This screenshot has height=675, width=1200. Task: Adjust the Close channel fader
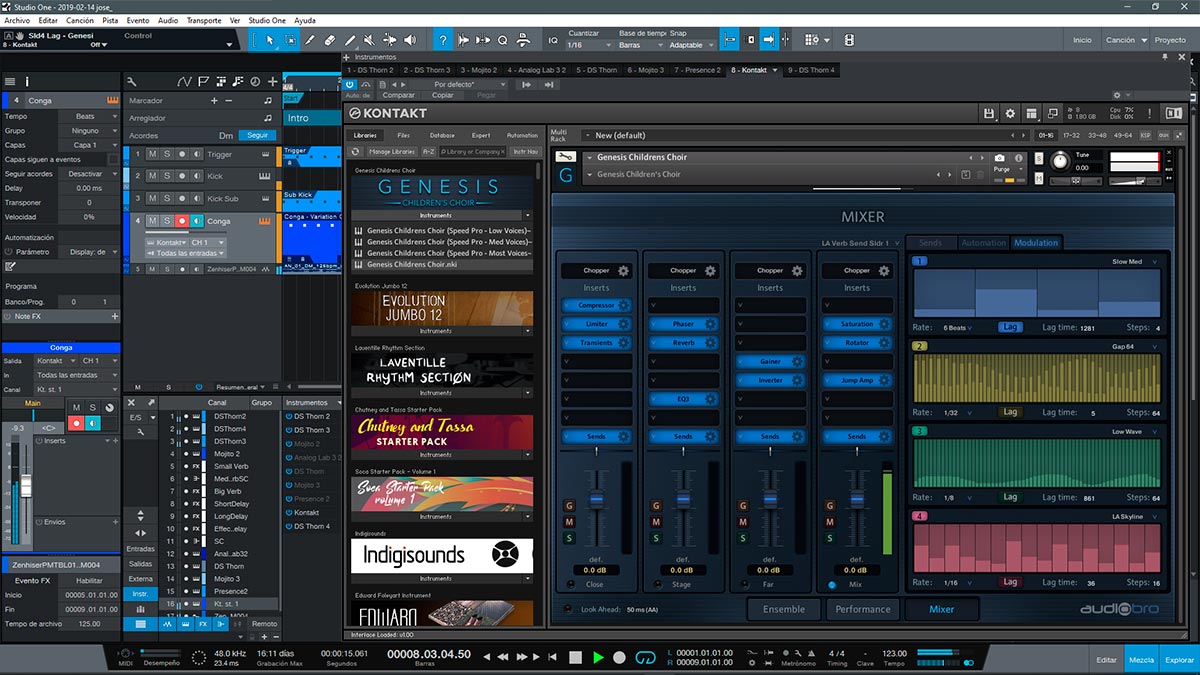click(597, 499)
